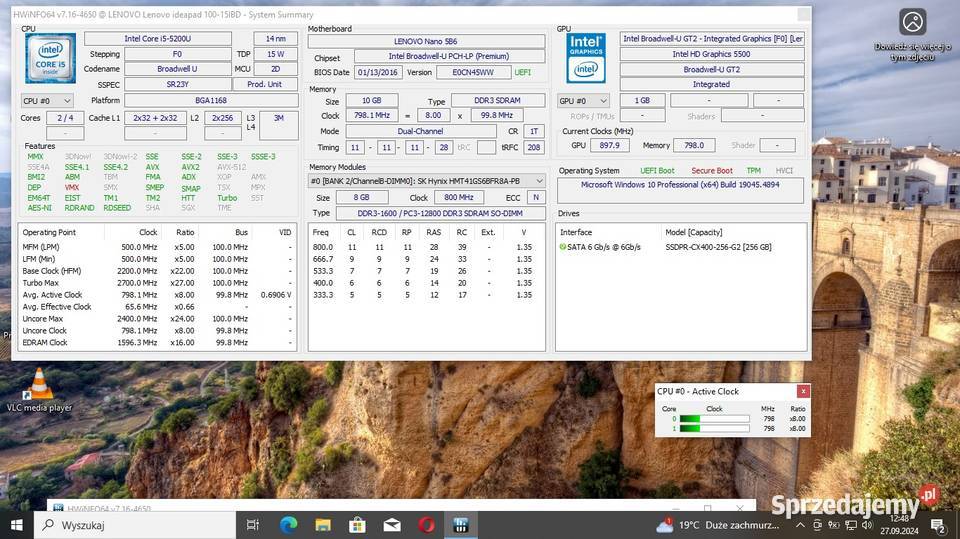Click the EDRAM Clock row
Viewport: 960px width, 539px height.
click(x=157, y=342)
